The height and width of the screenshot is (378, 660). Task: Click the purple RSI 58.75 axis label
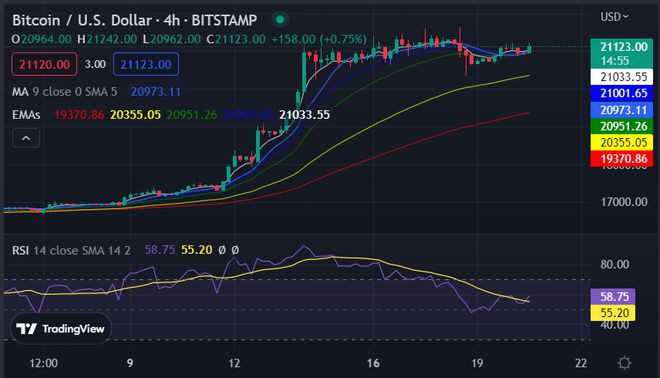point(613,297)
